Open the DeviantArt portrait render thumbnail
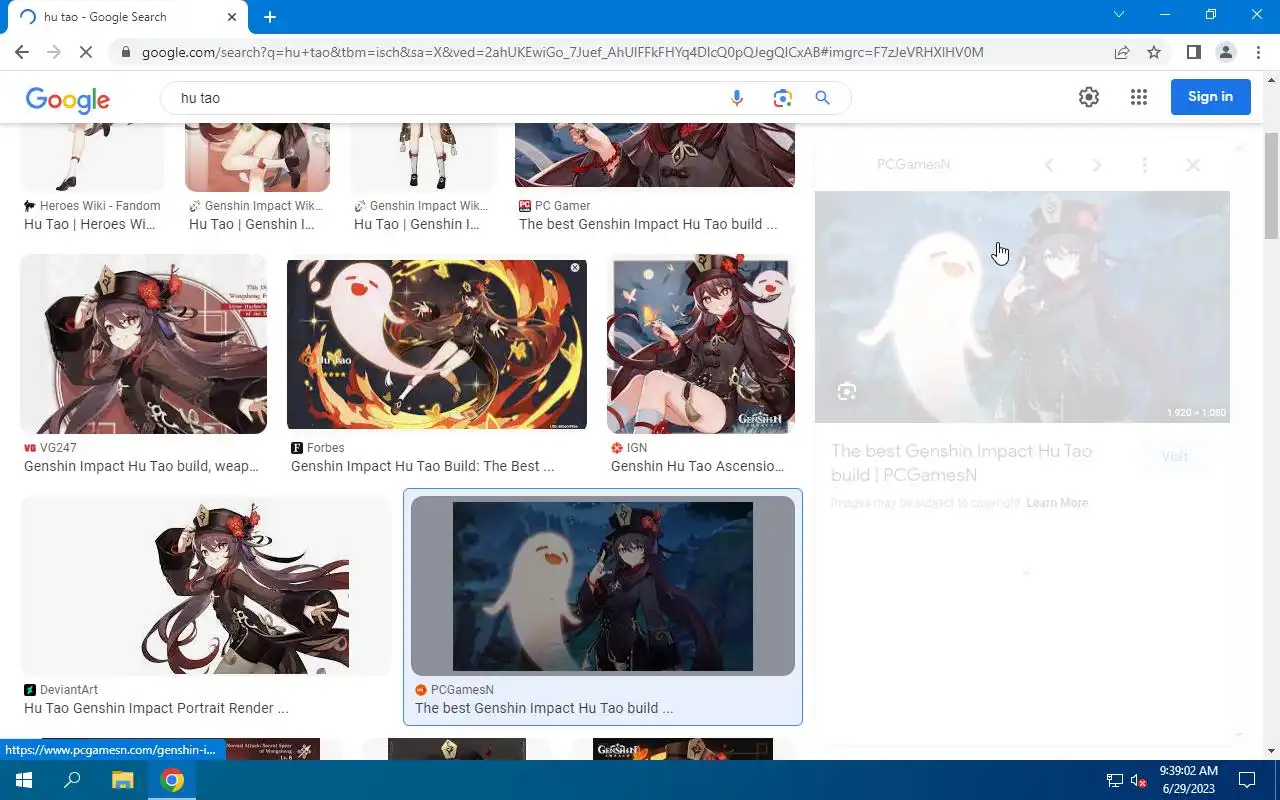 [x=205, y=586]
